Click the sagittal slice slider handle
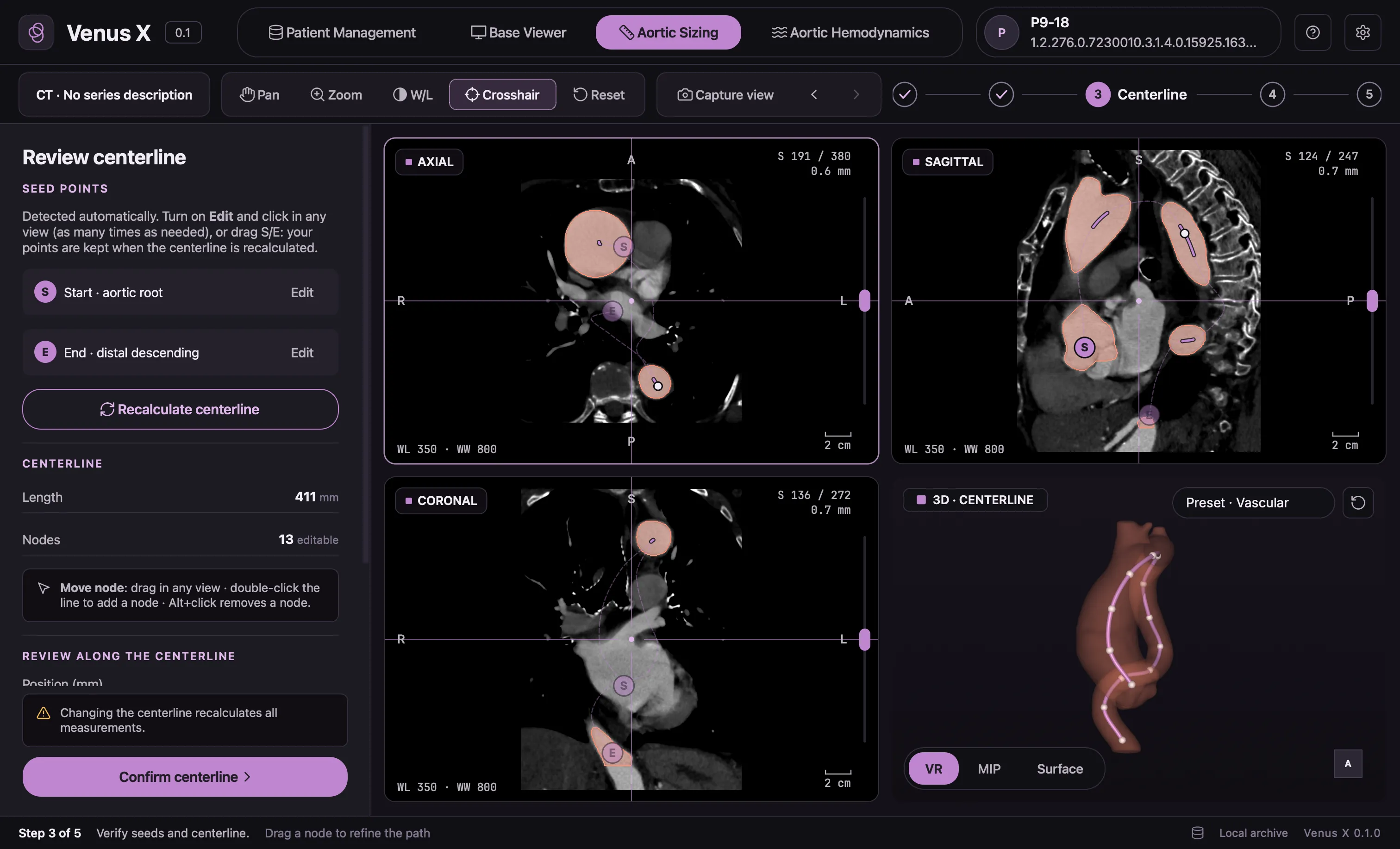 click(1372, 300)
